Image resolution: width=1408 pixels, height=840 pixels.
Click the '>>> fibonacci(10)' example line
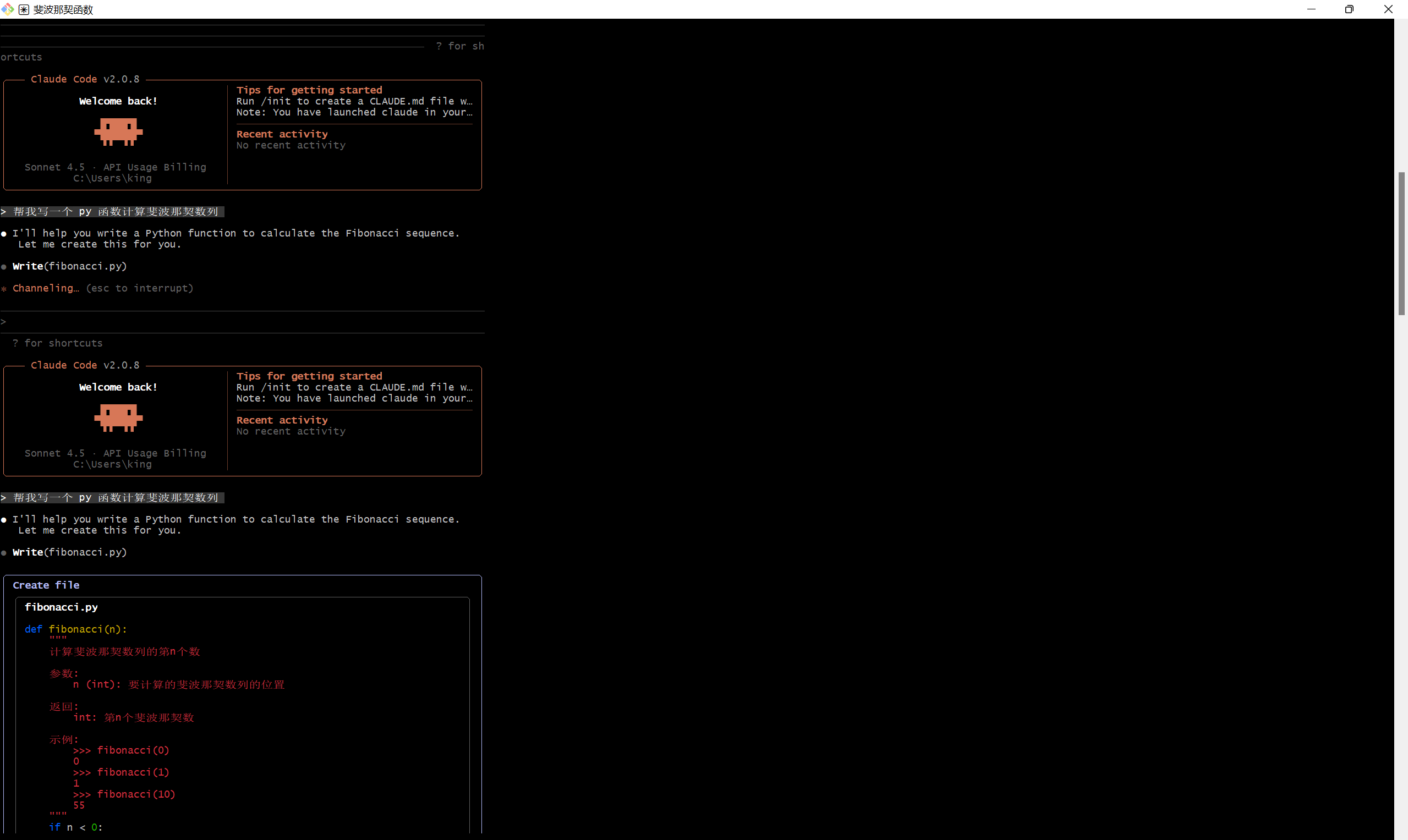pos(124,794)
